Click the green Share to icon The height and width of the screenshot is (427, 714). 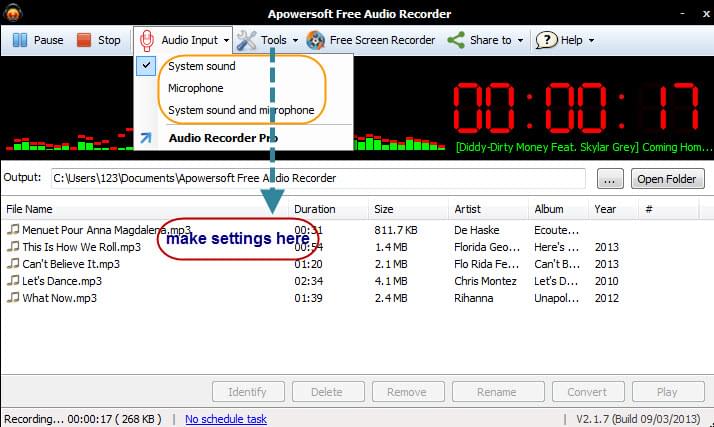pyautogui.click(x=456, y=40)
